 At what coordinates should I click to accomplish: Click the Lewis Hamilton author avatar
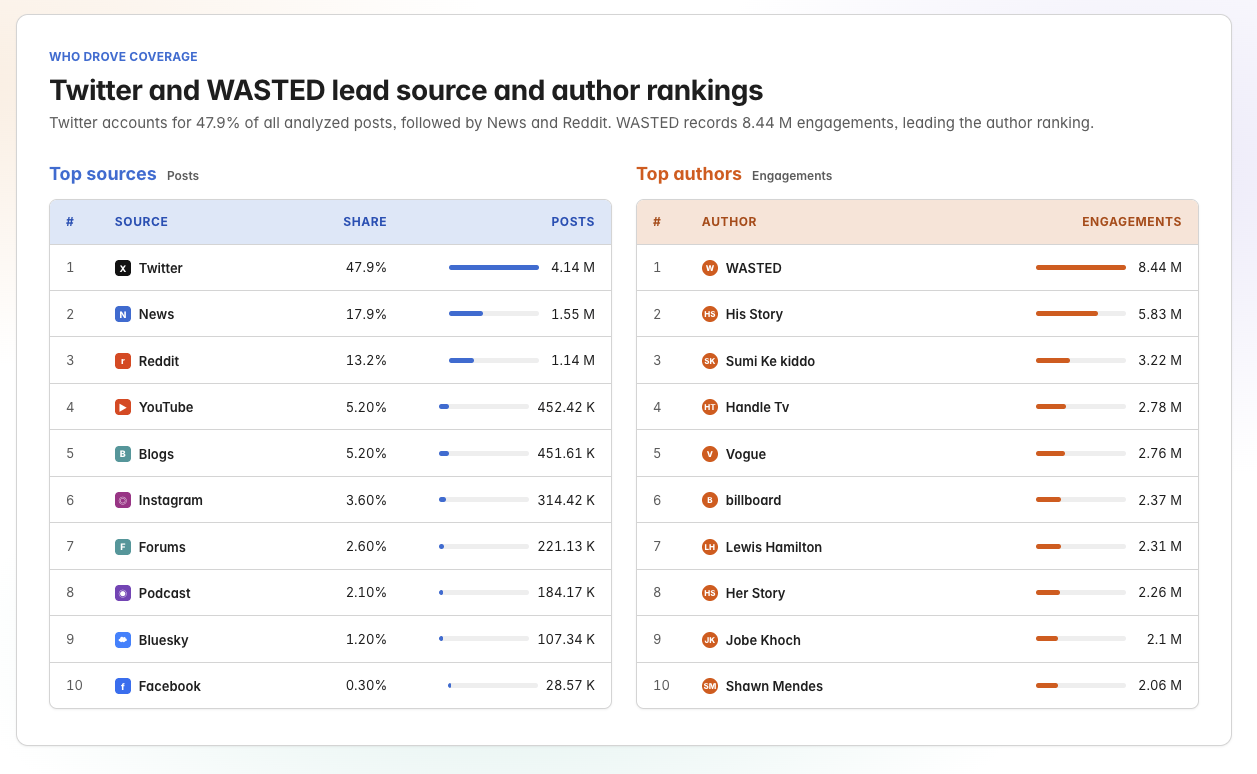tap(710, 547)
